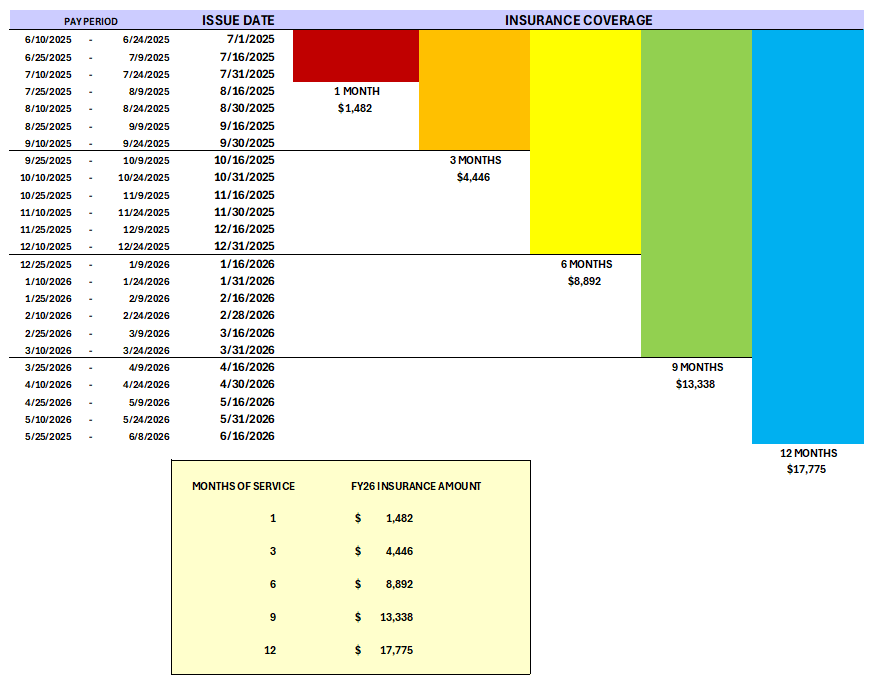Click the 1 MONTH $1,482 label
This screenshot has height=685, width=877.
pos(356,100)
